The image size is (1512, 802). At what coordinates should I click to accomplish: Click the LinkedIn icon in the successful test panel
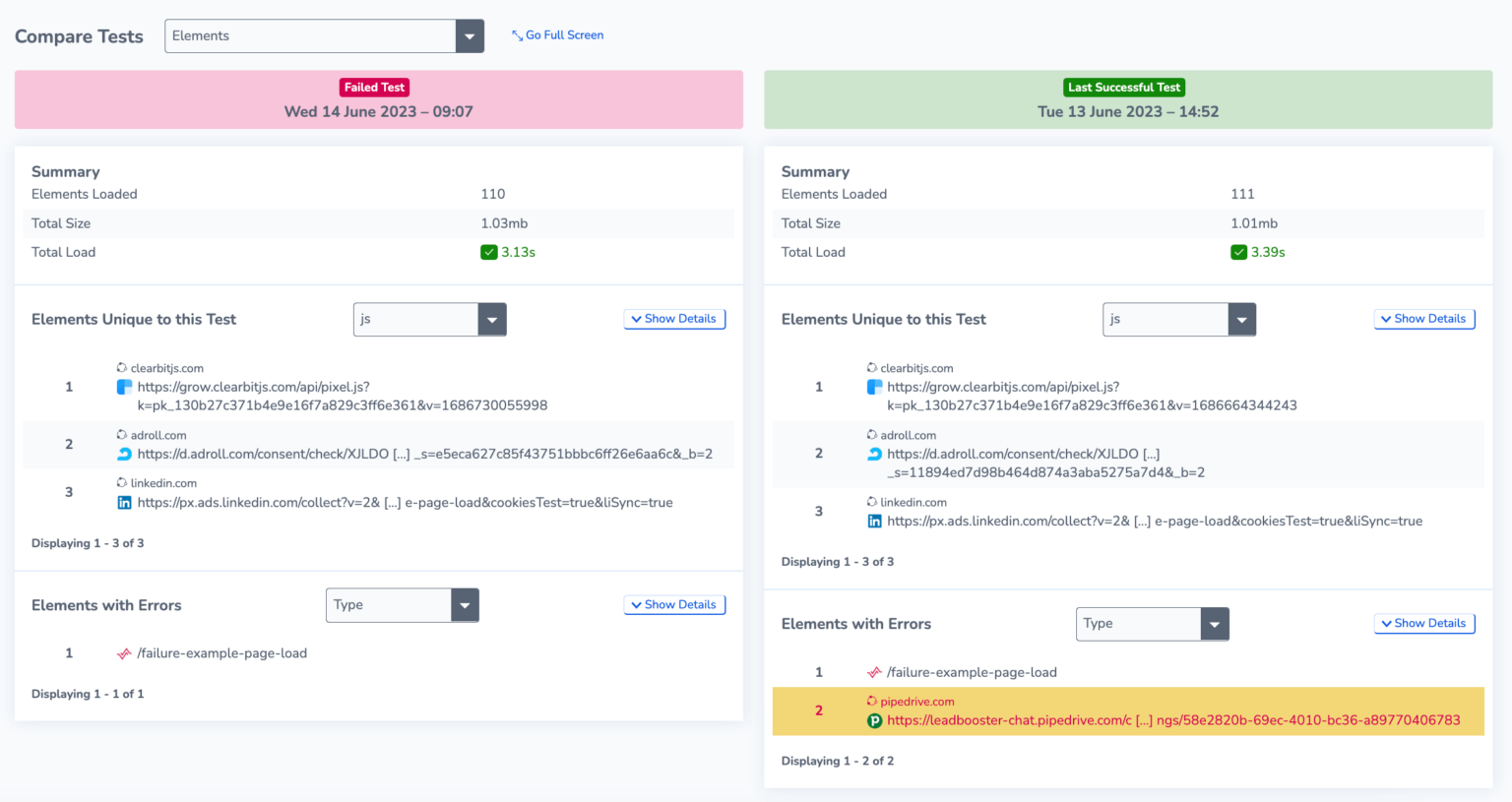pos(874,521)
